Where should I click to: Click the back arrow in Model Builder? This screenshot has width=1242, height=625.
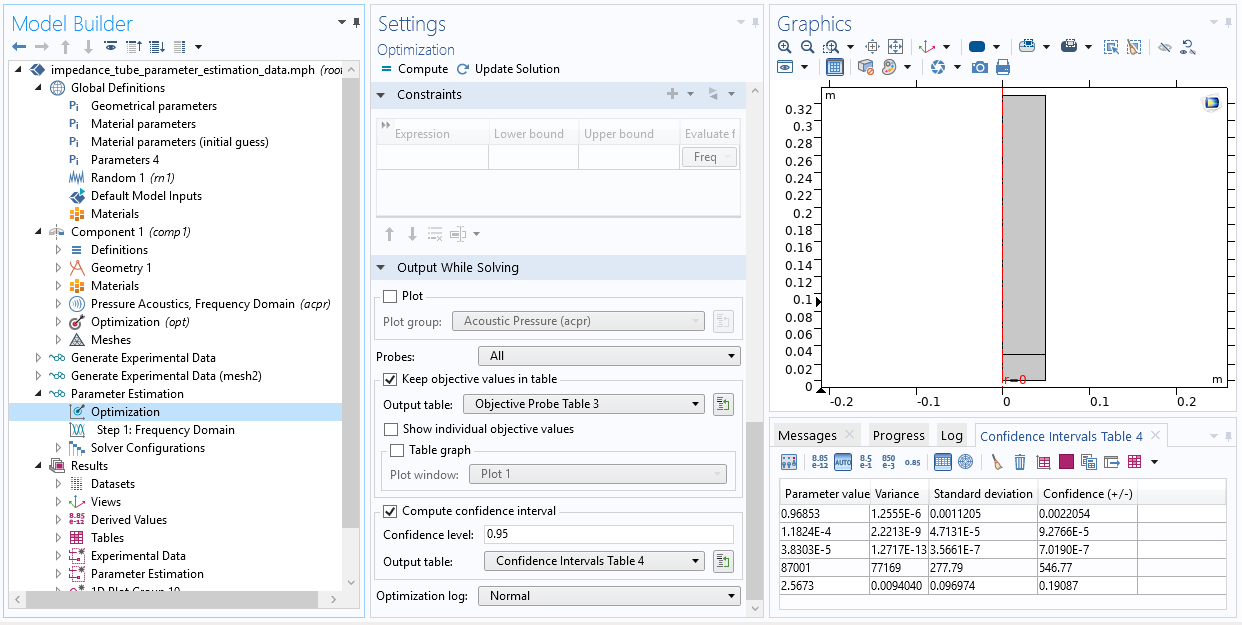pyautogui.click(x=19, y=47)
